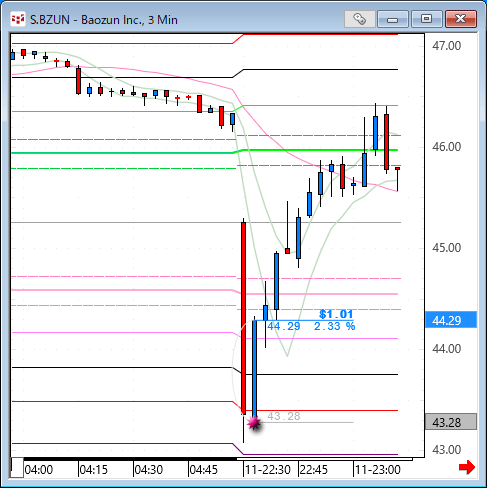Minimize the S.BZUN chart window
The width and height of the screenshot is (487, 488).
point(393,19)
